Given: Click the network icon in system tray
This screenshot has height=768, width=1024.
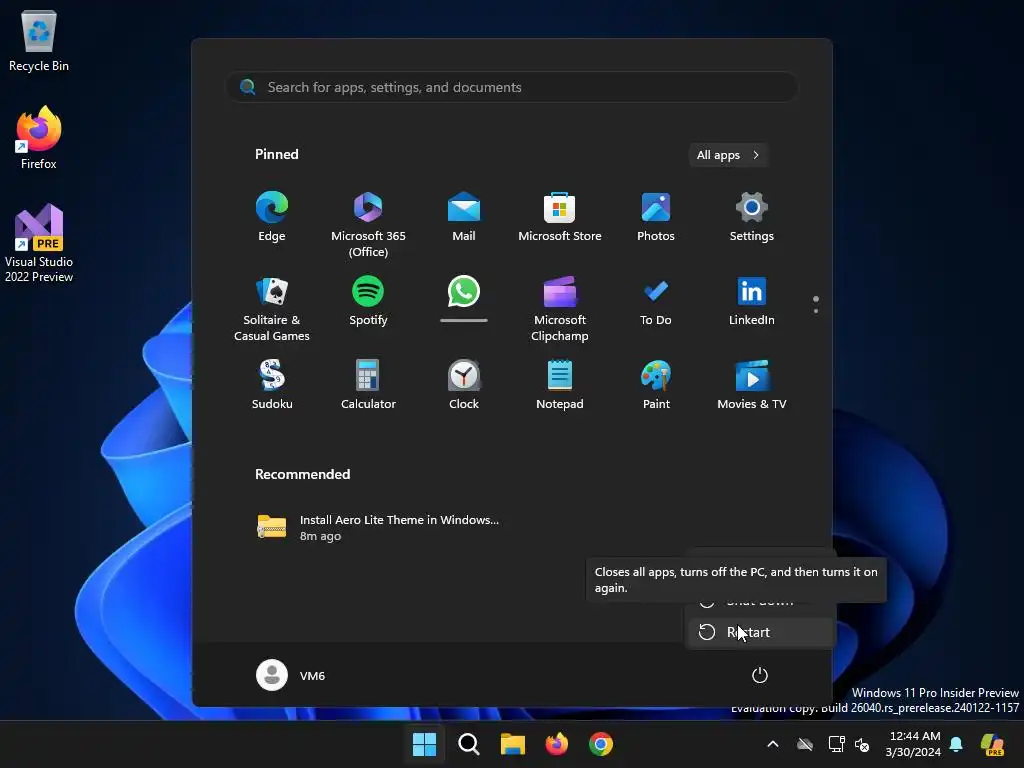Looking at the screenshot, I should [836, 744].
